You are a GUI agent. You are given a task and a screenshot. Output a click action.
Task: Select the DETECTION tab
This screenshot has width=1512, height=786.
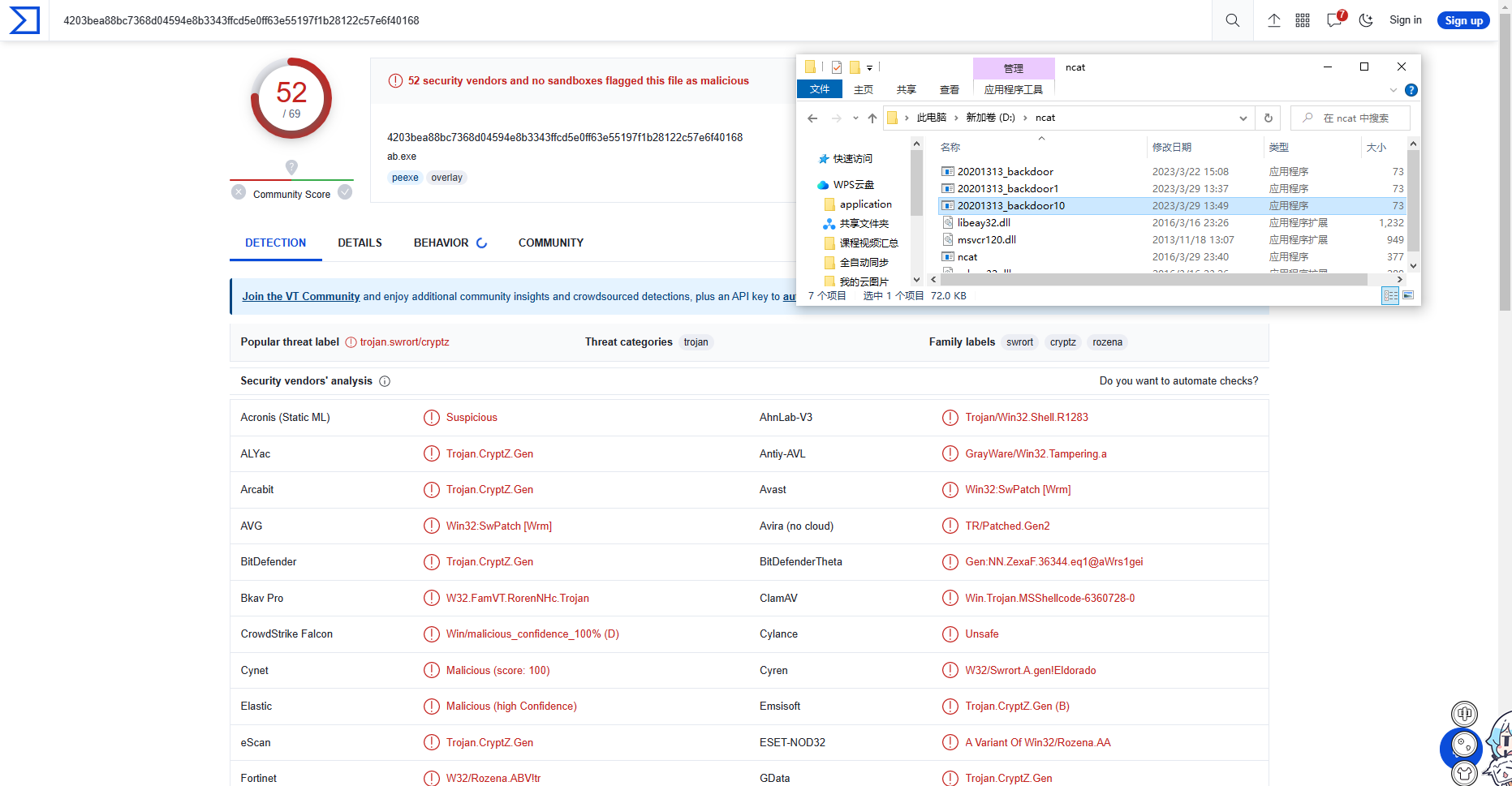coord(276,243)
